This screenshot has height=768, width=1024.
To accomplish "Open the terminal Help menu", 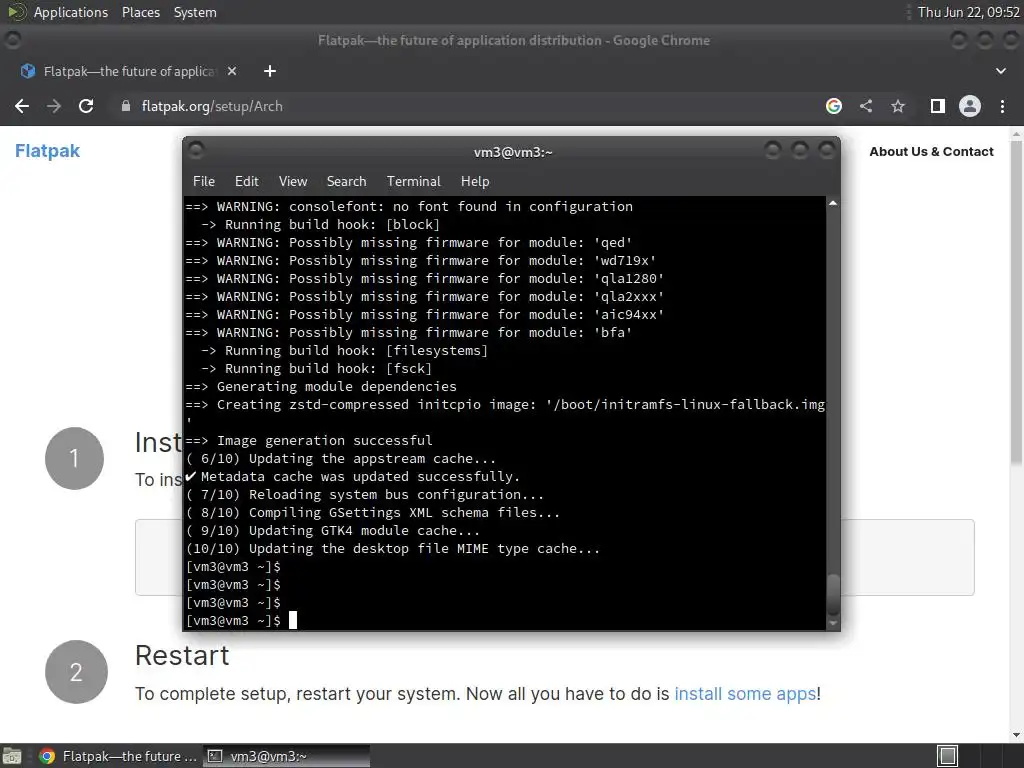I will [x=475, y=182].
